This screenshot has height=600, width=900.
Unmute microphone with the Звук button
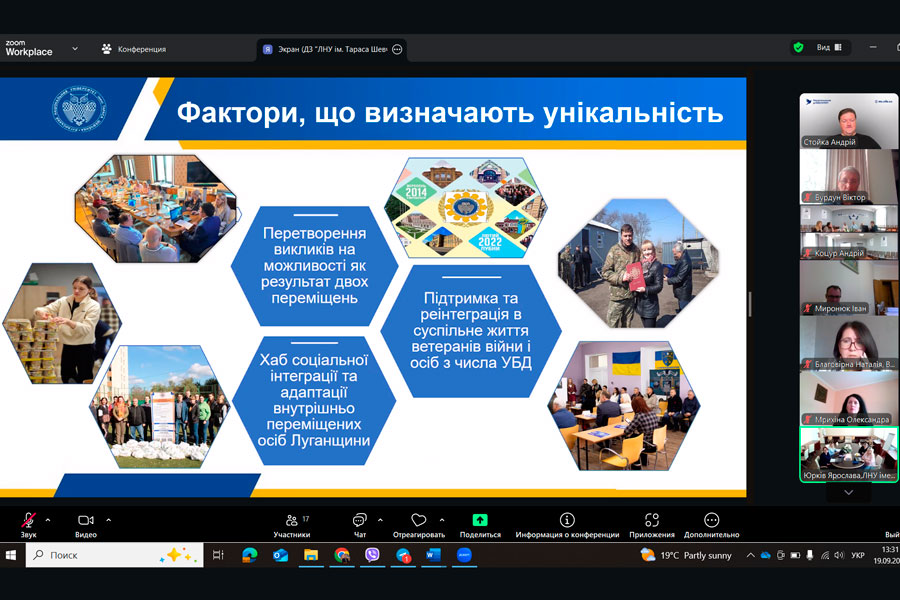pos(28,525)
